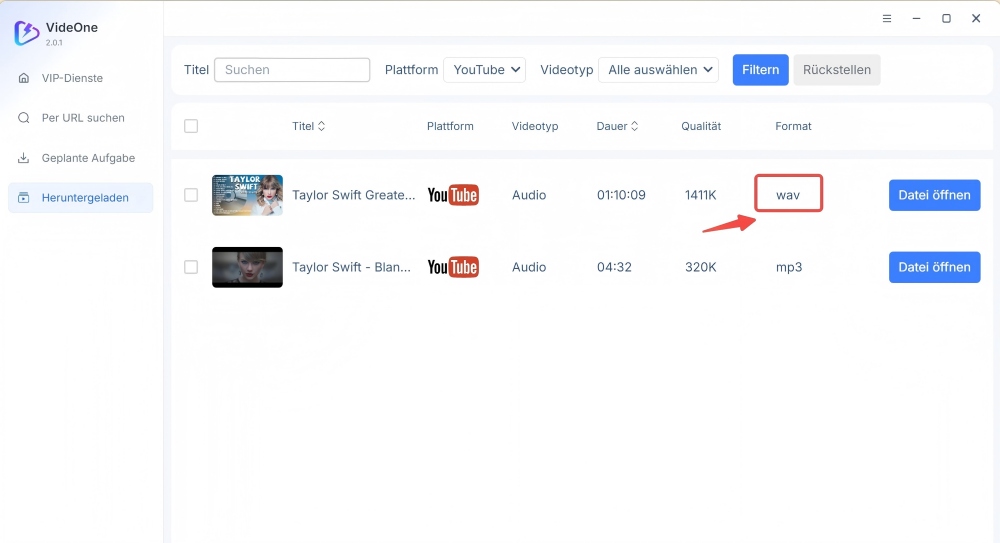The width and height of the screenshot is (1000, 543).
Task: Select Heruntergeladen in sidebar
Action: coord(80,198)
